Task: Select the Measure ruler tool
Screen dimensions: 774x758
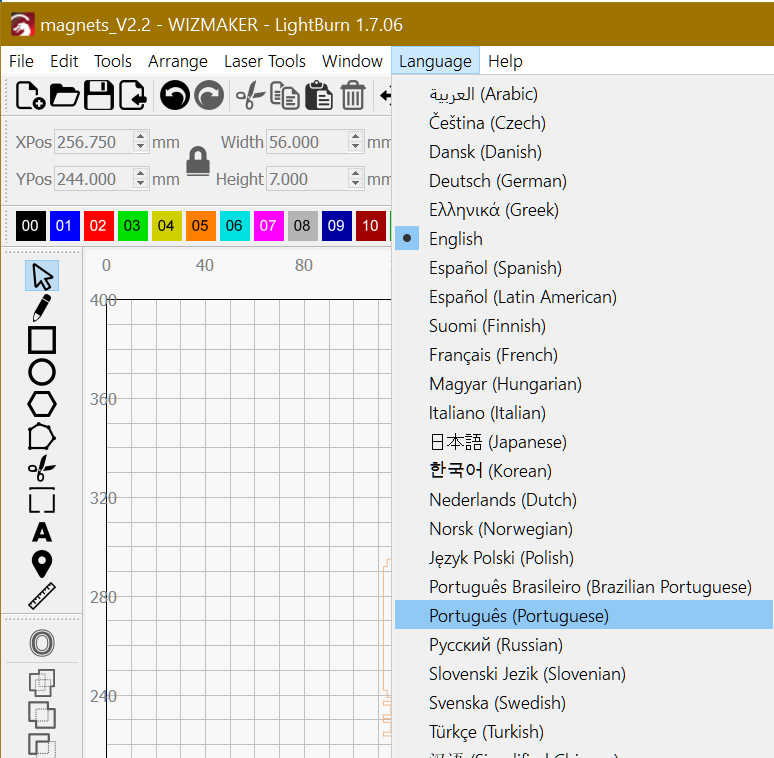Action: coord(42,596)
